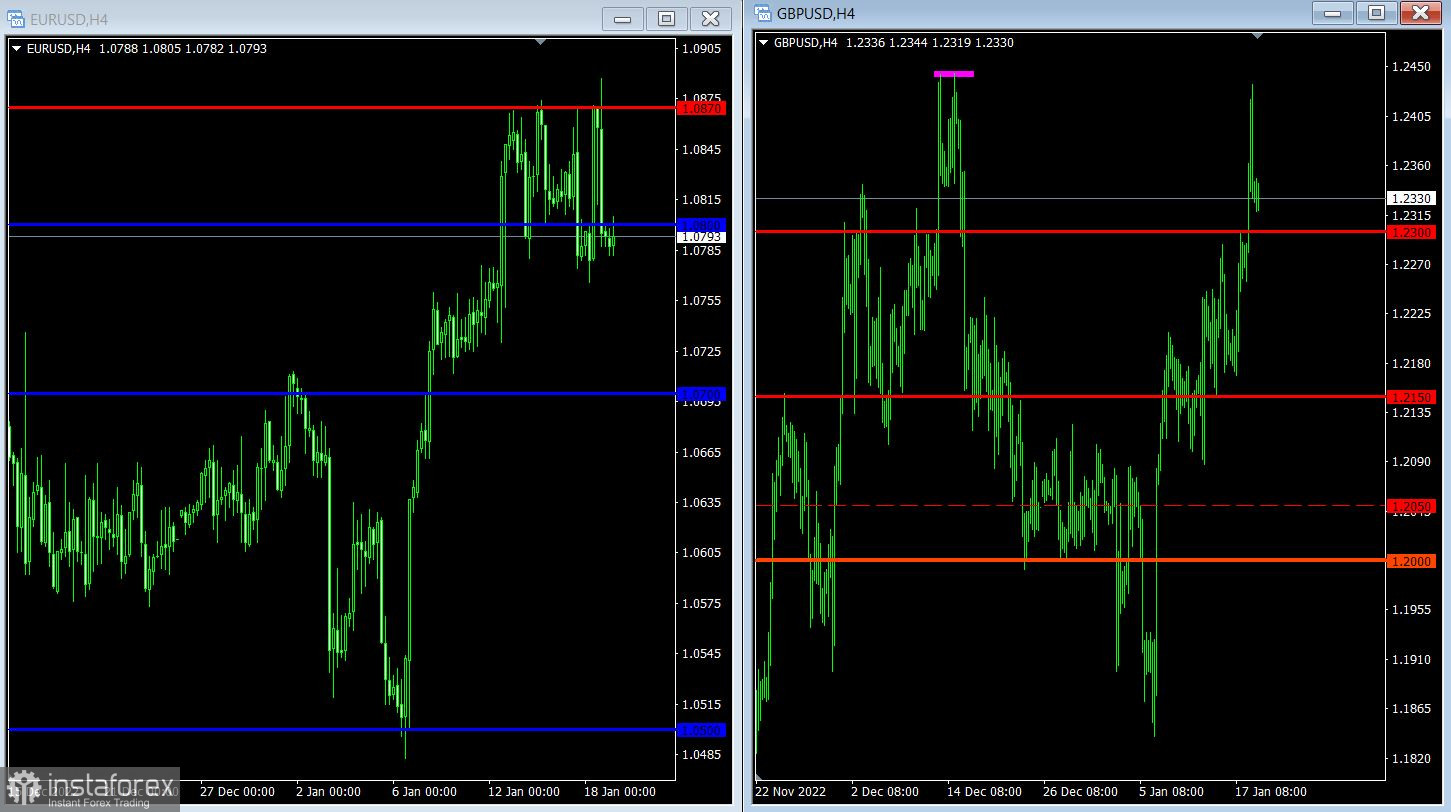Select red horizontal line at 1.0870 in EURUSD

[340, 107]
